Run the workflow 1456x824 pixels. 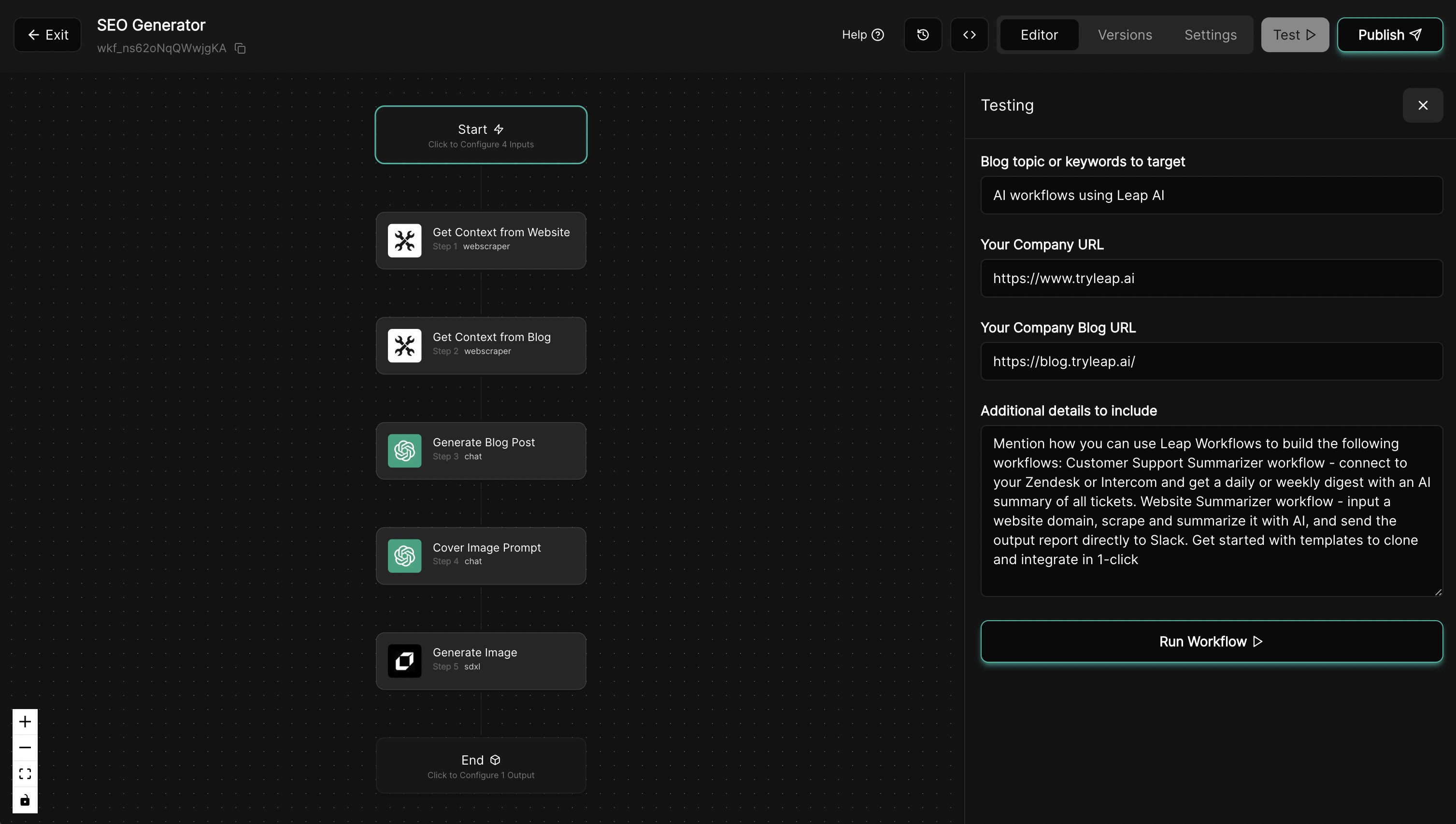tap(1212, 641)
